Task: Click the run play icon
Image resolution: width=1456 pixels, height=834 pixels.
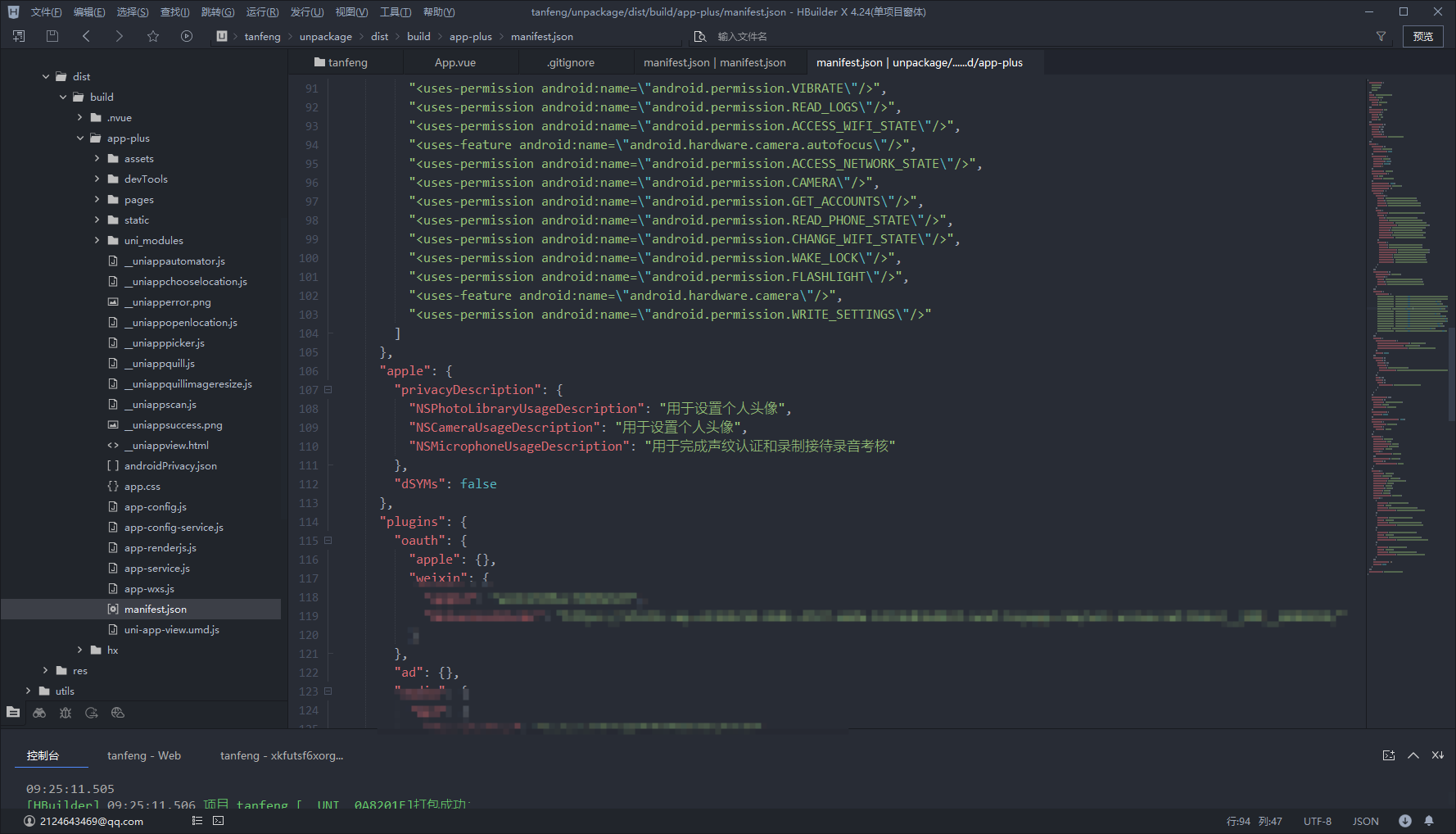Action: coord(187,36)
